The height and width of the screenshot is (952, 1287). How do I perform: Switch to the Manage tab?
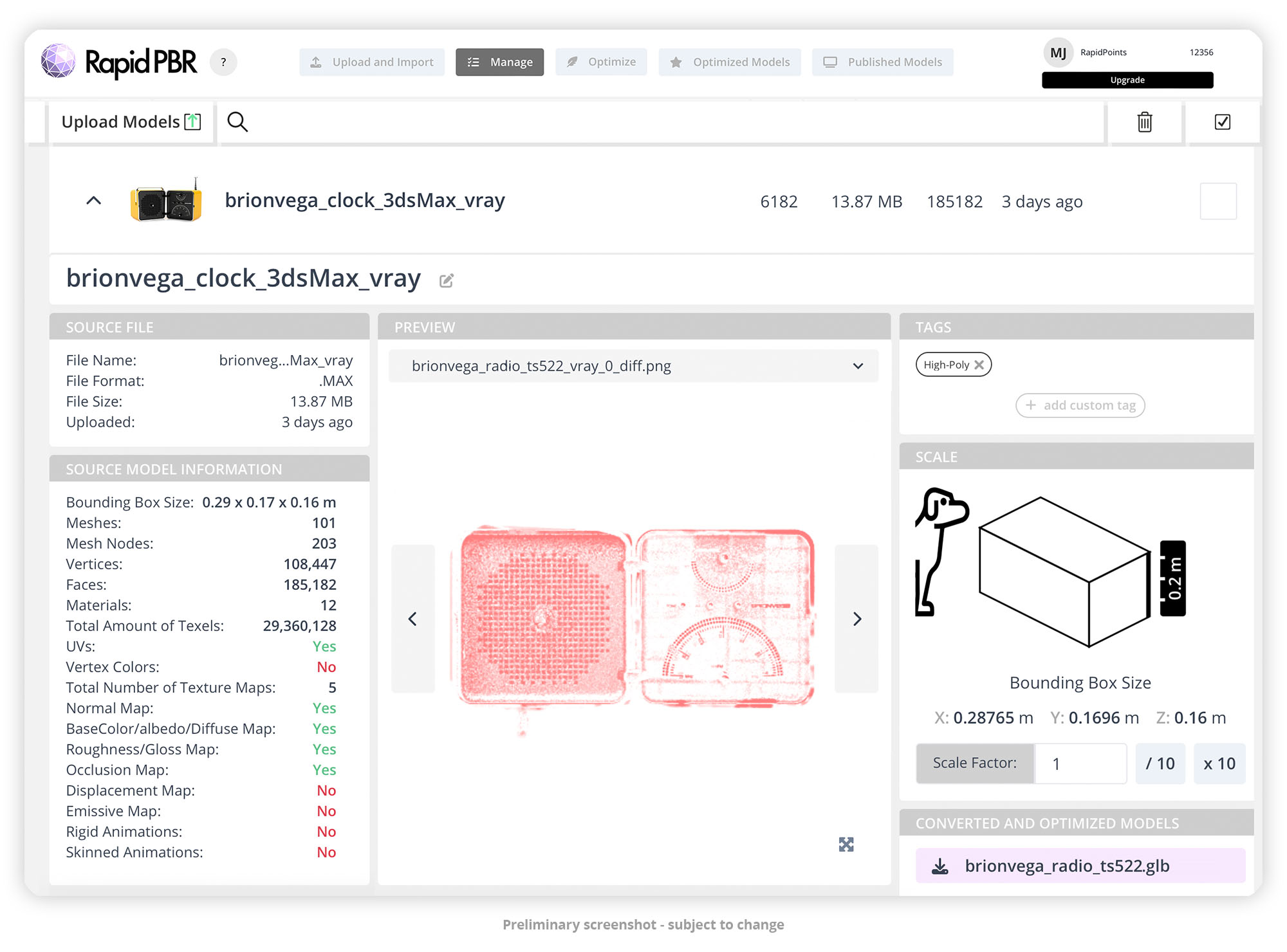[x=500, y=62]
